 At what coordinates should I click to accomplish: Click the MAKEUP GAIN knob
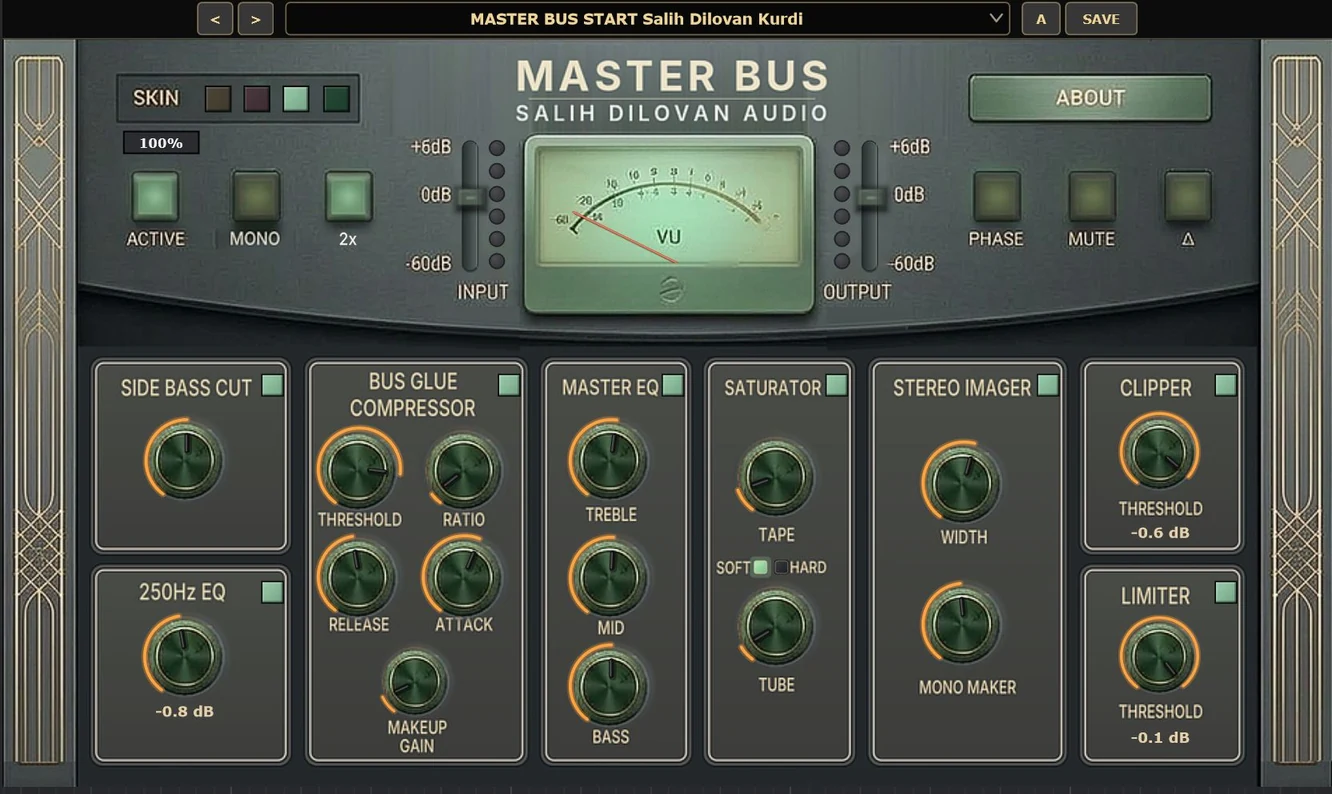click(x=416, y=683)
